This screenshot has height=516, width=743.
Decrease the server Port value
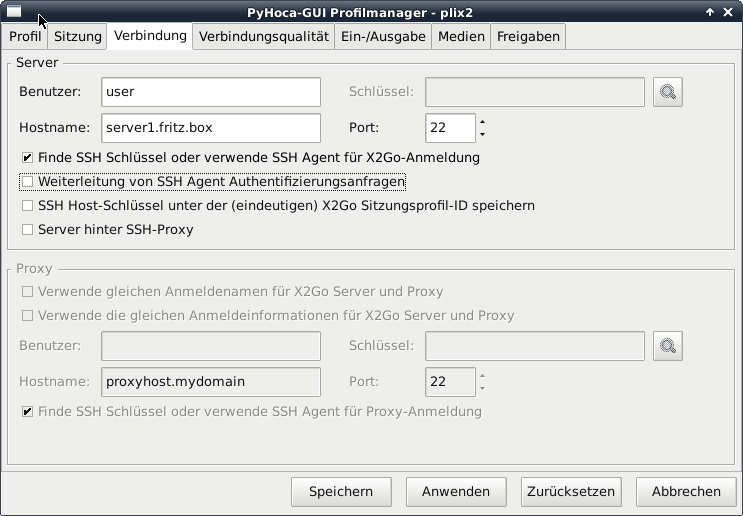(x=482, y=134)
